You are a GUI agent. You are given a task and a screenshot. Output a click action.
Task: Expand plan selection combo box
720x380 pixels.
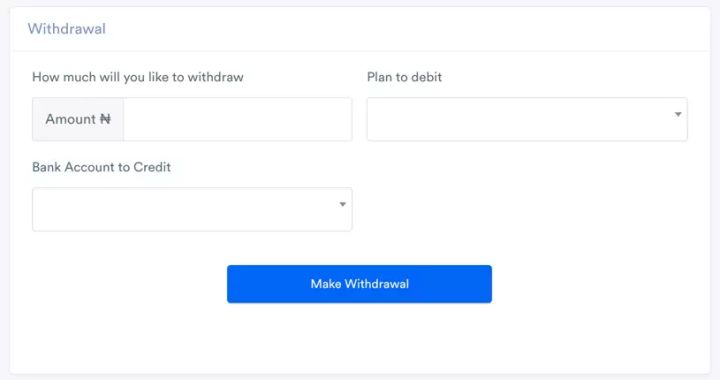pos(527,119)
